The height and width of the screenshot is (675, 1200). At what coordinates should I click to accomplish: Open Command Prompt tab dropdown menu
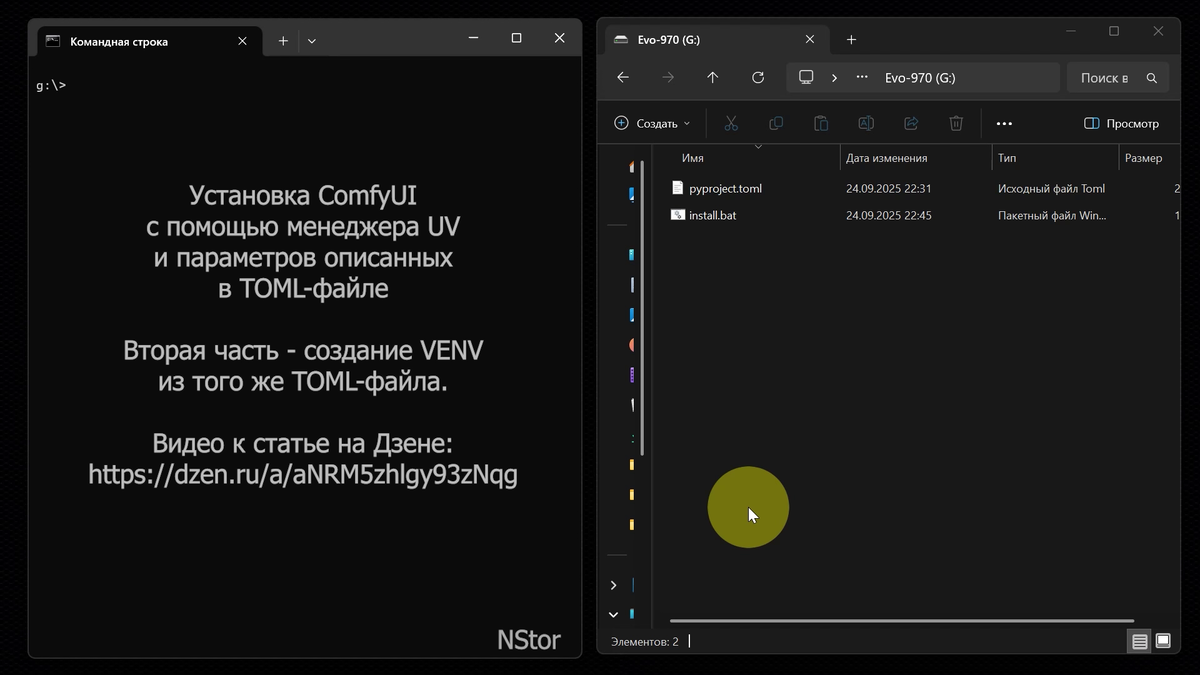(312, 41)
